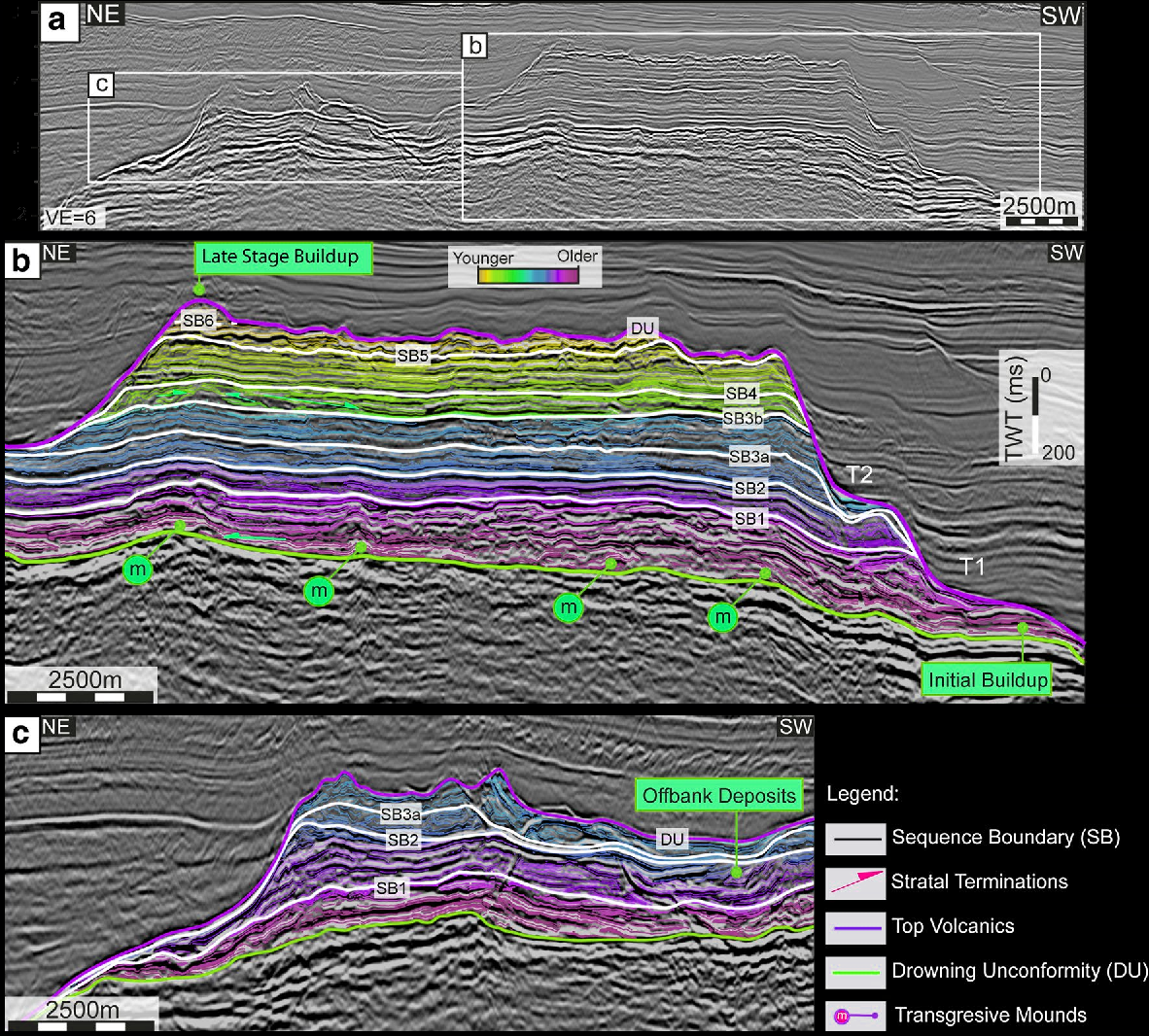Click the Offbank Deposits label
This screenshot has height=1036, width=1149.
pos(719,796)
